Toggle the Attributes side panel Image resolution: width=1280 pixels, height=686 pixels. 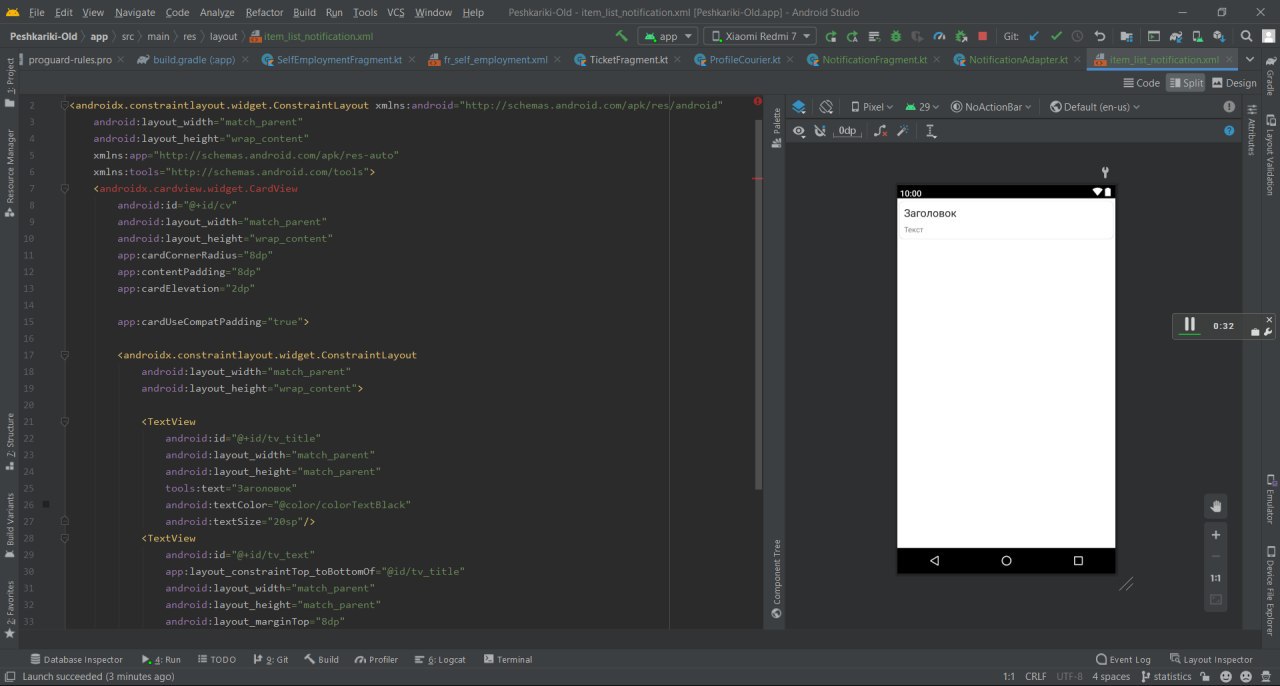tap(1251, 130)
